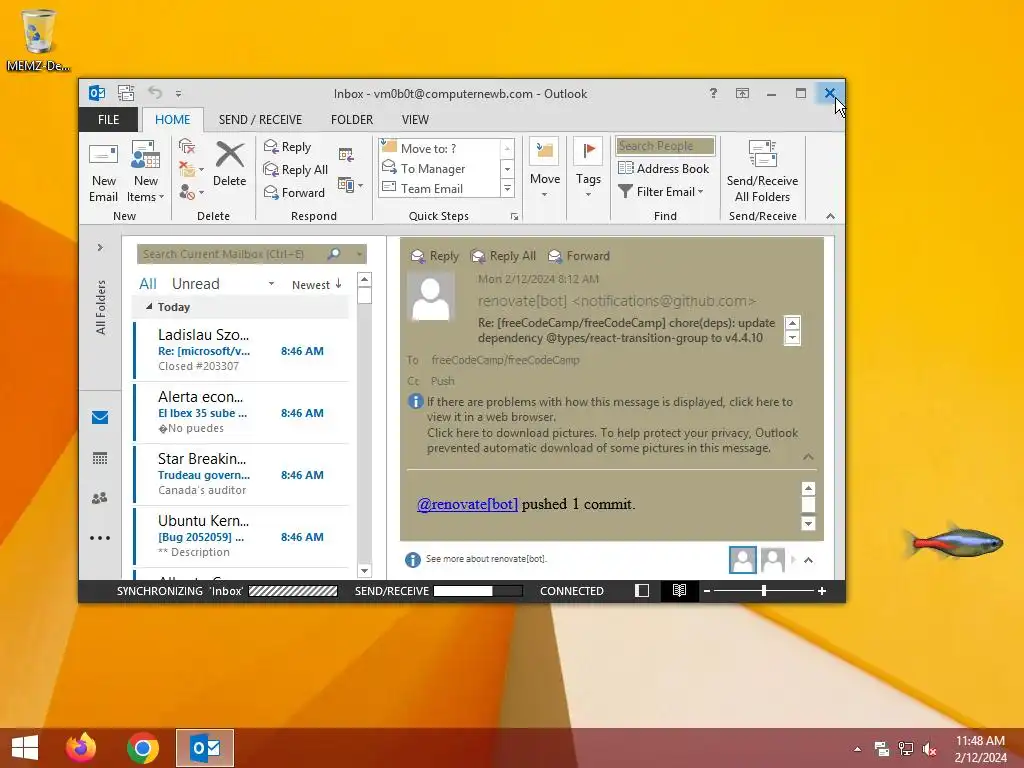Viewport: 1024px width, 768px height.
Task: Switch to the HOME tab
Action: [x=172, y=120]
